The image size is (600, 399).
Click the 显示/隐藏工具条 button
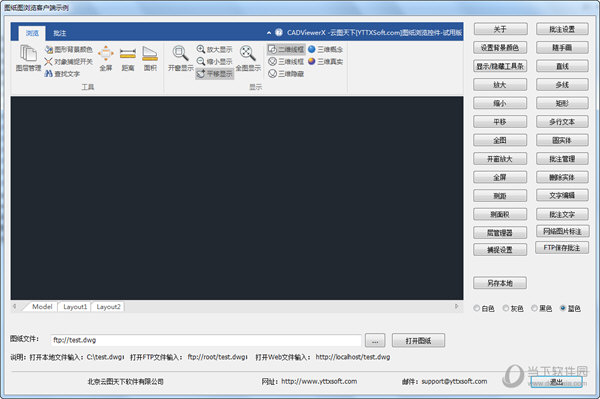(x=500, y=66)
